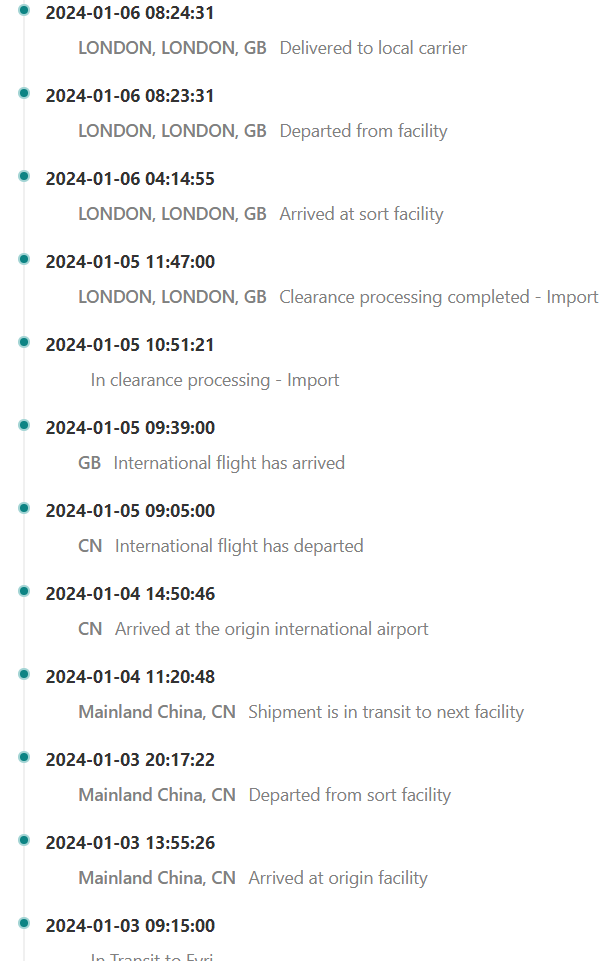Click the timeline dot for 2024-01-03 09:15:00

[x=24, y=923]
